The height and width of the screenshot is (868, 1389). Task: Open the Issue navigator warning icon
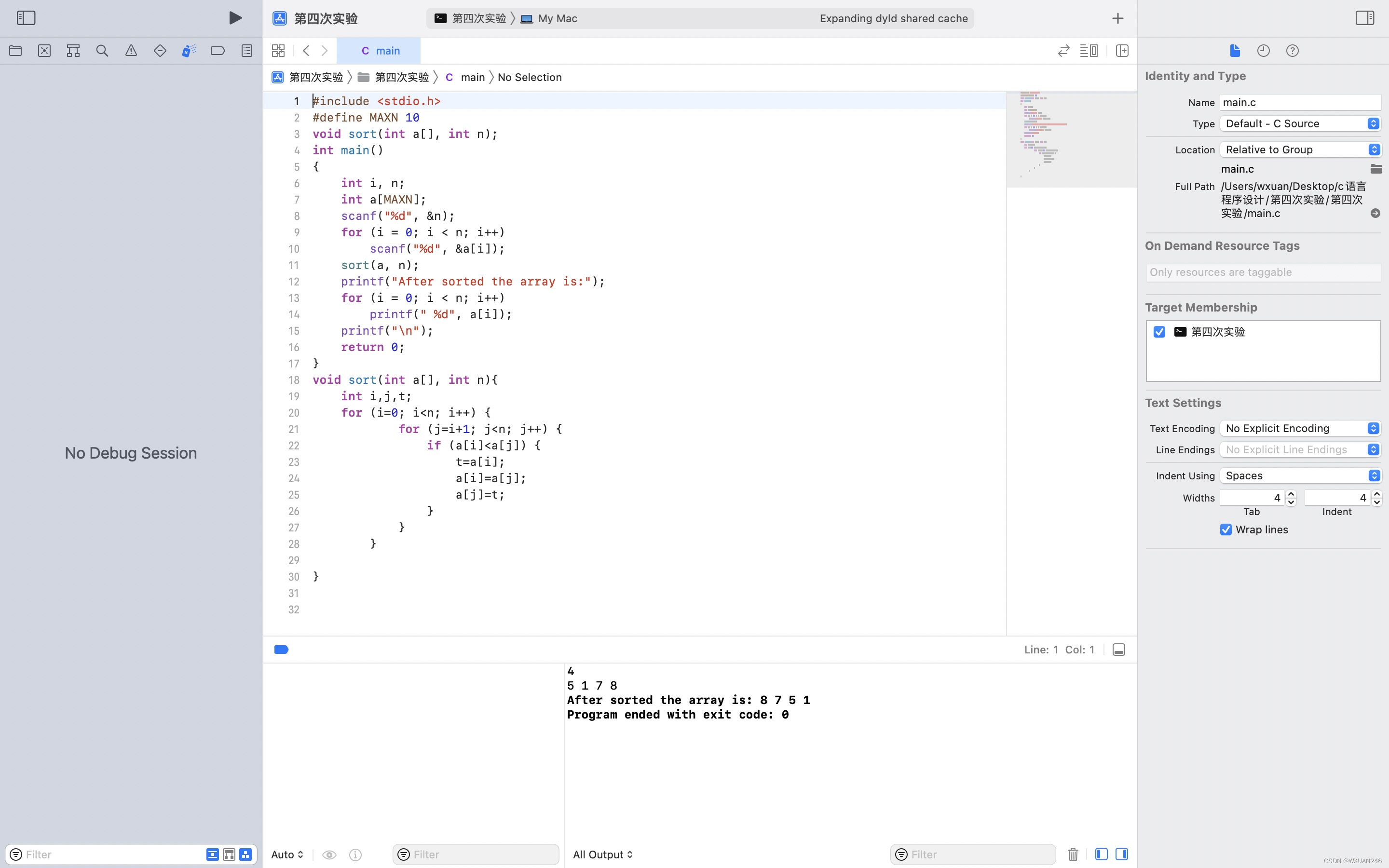(131, 51)
